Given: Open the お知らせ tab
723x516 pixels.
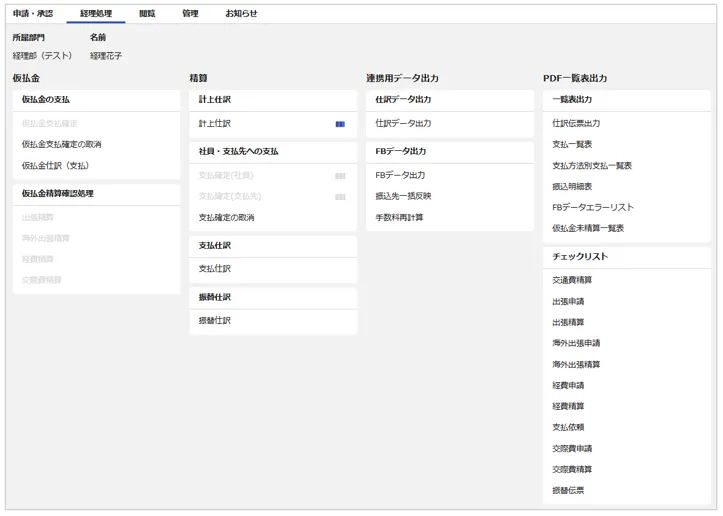Looking at the screenshot, I should [x=241, y=14].
